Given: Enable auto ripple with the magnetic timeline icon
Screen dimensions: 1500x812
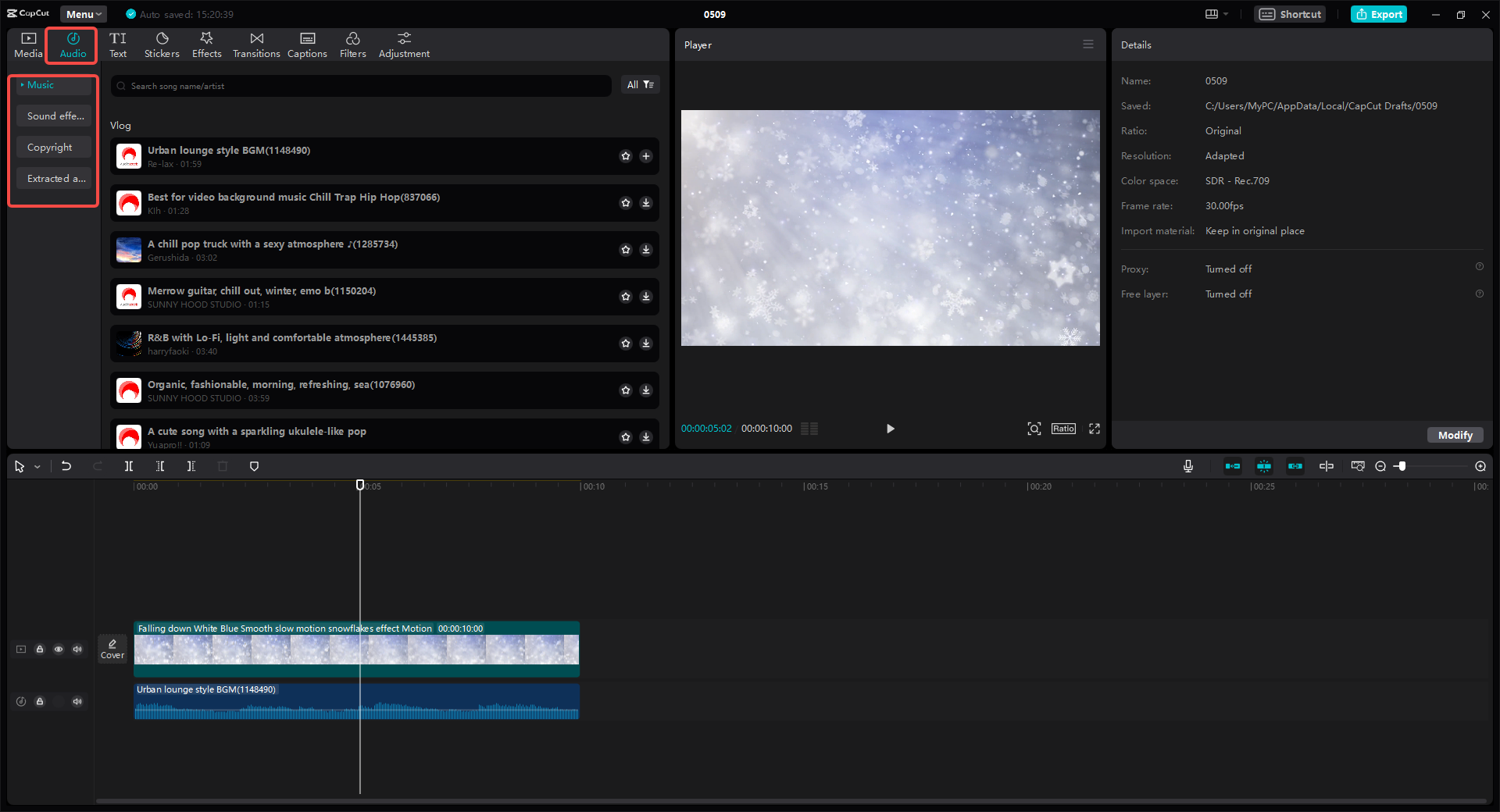Looking at the screenshot, I should 1264,466.
